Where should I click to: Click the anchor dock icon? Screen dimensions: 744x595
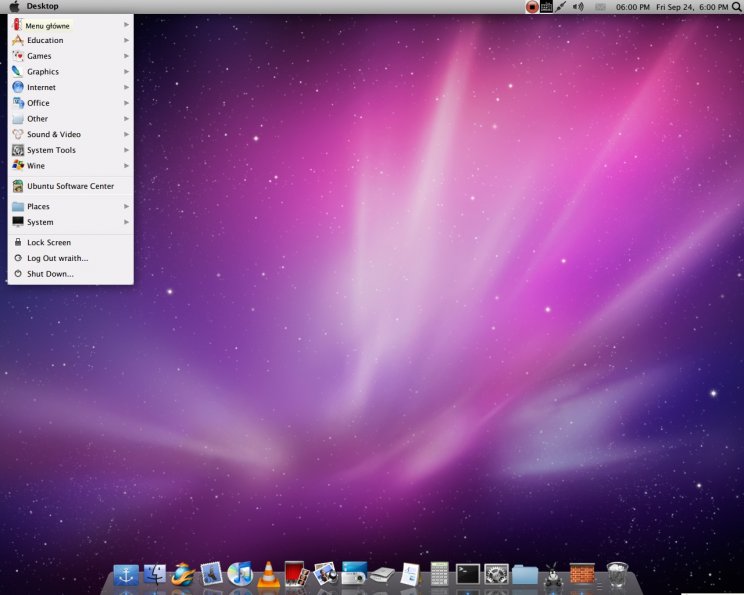point(126,575)
